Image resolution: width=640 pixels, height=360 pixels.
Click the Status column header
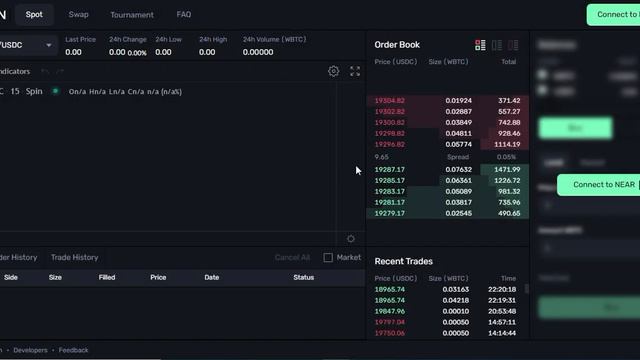coord(304,278)
